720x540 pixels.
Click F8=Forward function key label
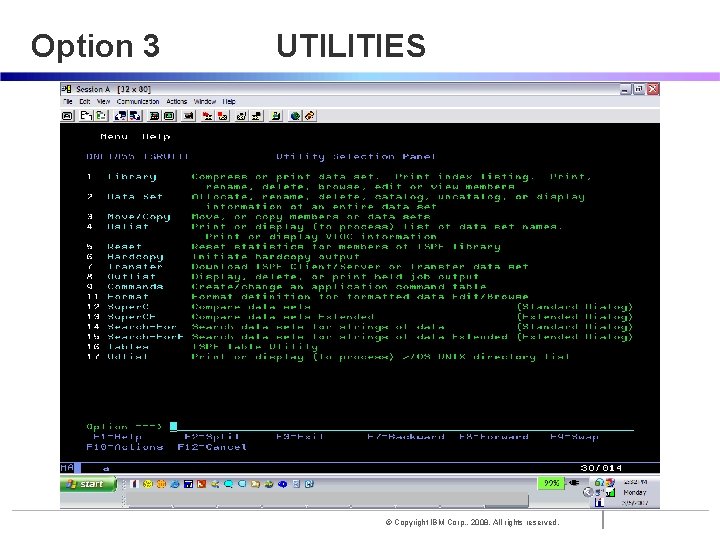coord(494,437)
